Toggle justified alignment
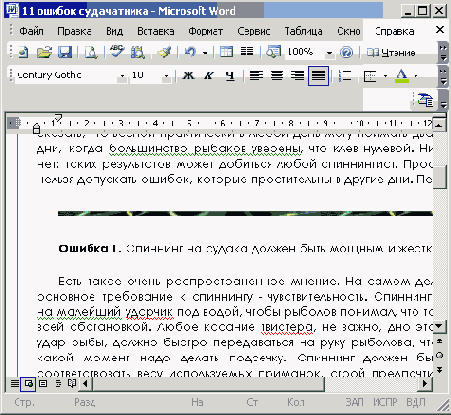451x415 pixels. [x=318, y=76]
